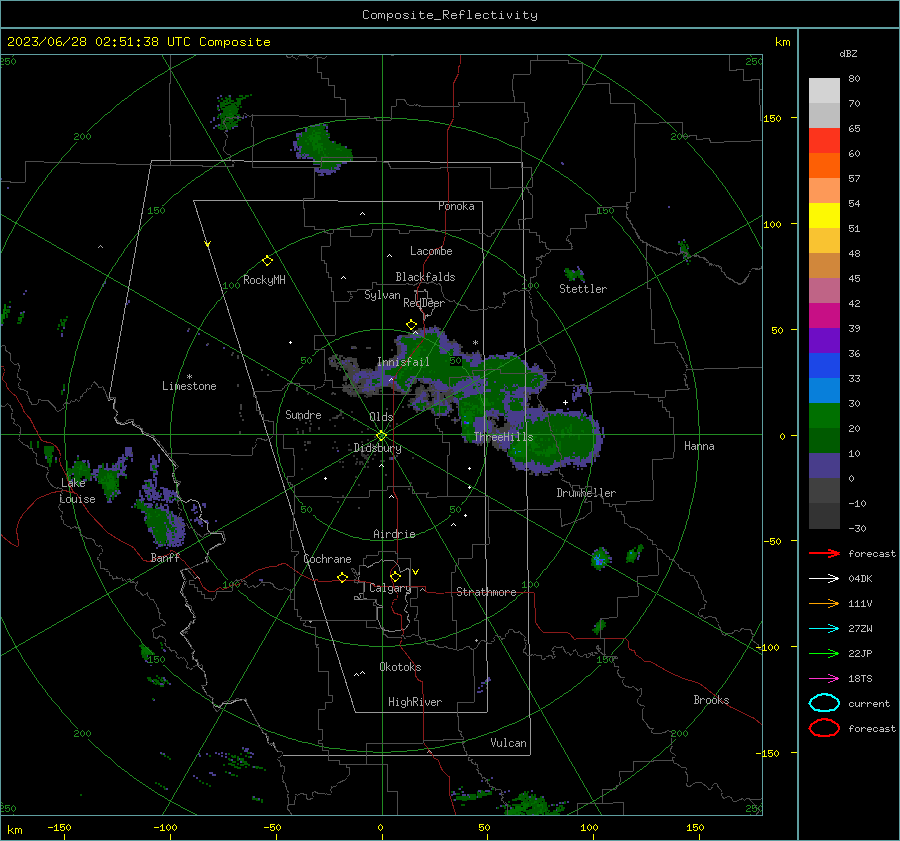
Task: Pick the magenta swatch in dBZ legend
Action: pyautogui.click(x=824, y=316)
